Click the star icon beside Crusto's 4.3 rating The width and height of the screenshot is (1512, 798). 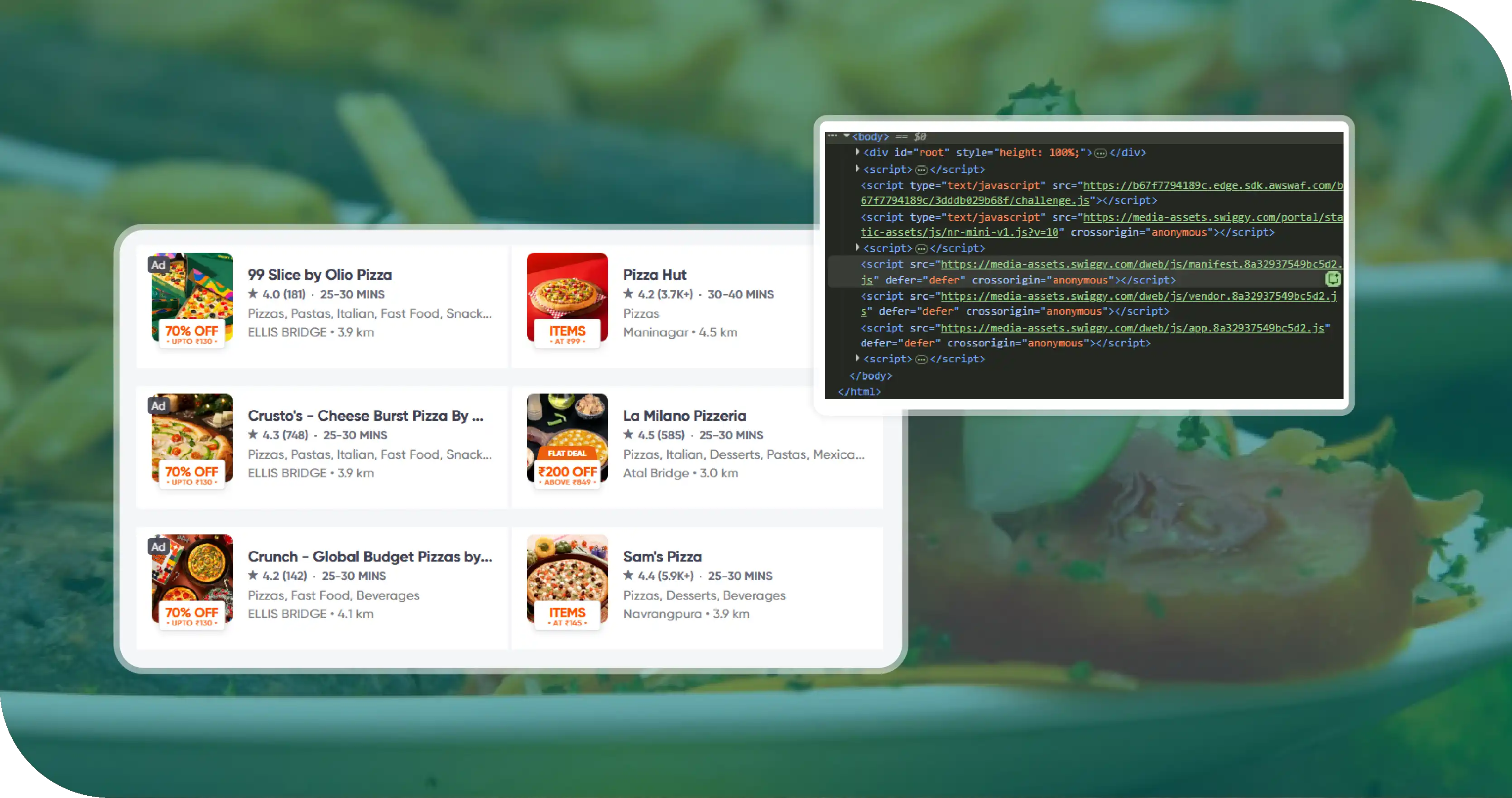(253, 434)
